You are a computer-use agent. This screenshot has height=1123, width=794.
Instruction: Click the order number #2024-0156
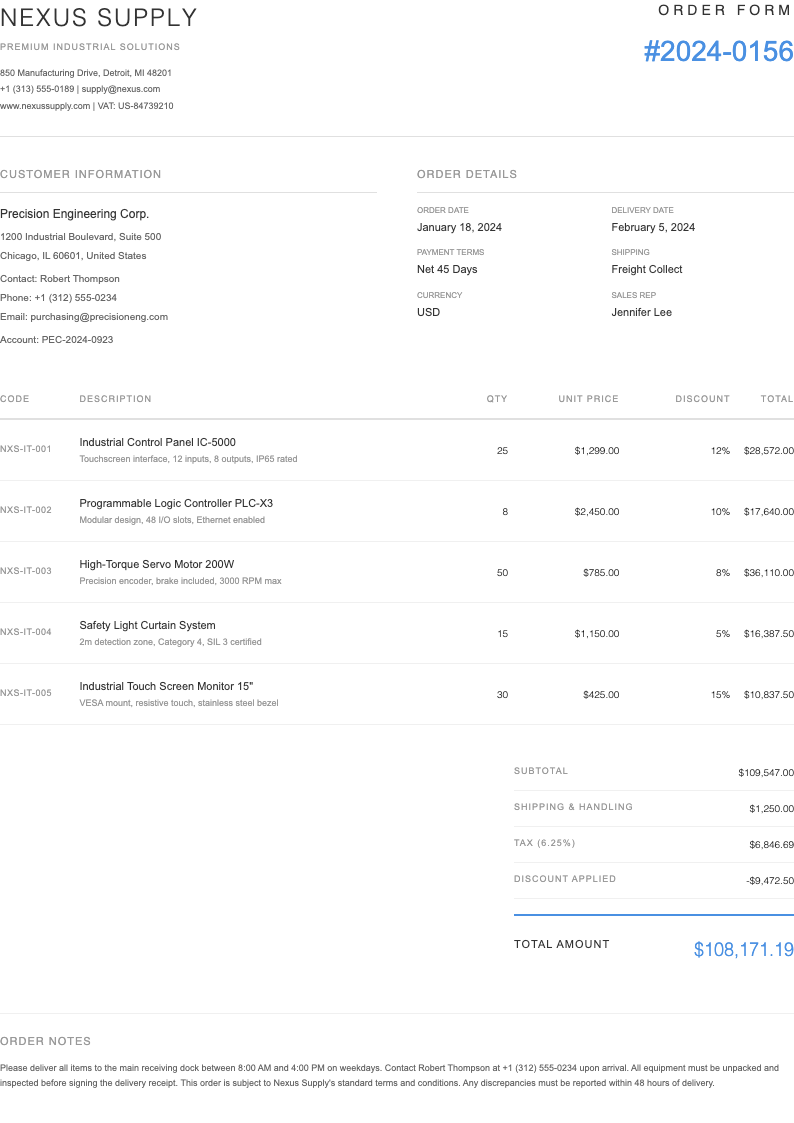pyautogui.click(x=718, y=52)
